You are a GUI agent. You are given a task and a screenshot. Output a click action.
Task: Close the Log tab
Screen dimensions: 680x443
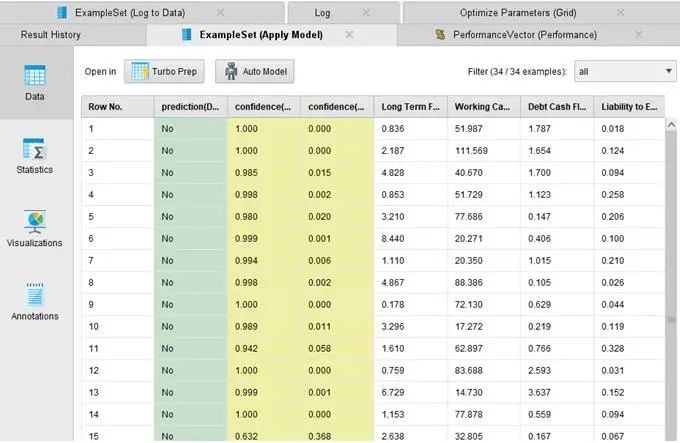(x=366, y=13)
